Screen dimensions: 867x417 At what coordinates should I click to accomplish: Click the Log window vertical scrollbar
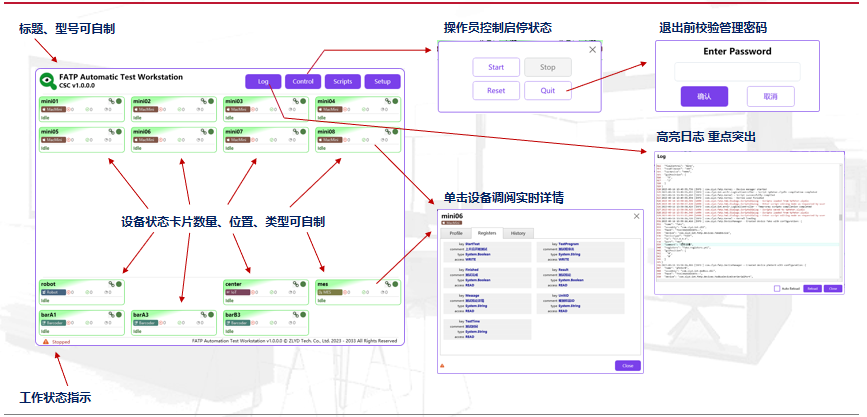pos(840,221)
